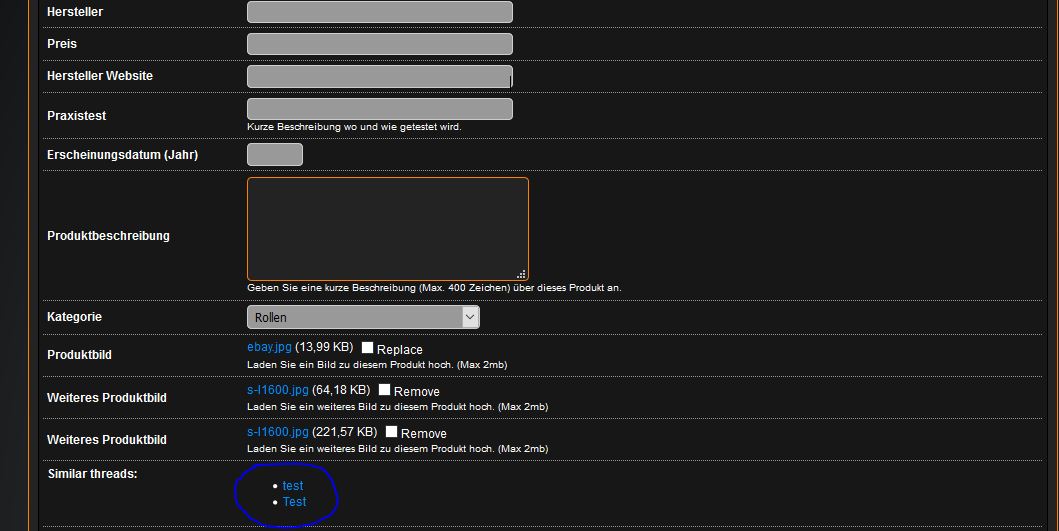
Task: Open the lowercase "test" similar thread
Action: 292,486
